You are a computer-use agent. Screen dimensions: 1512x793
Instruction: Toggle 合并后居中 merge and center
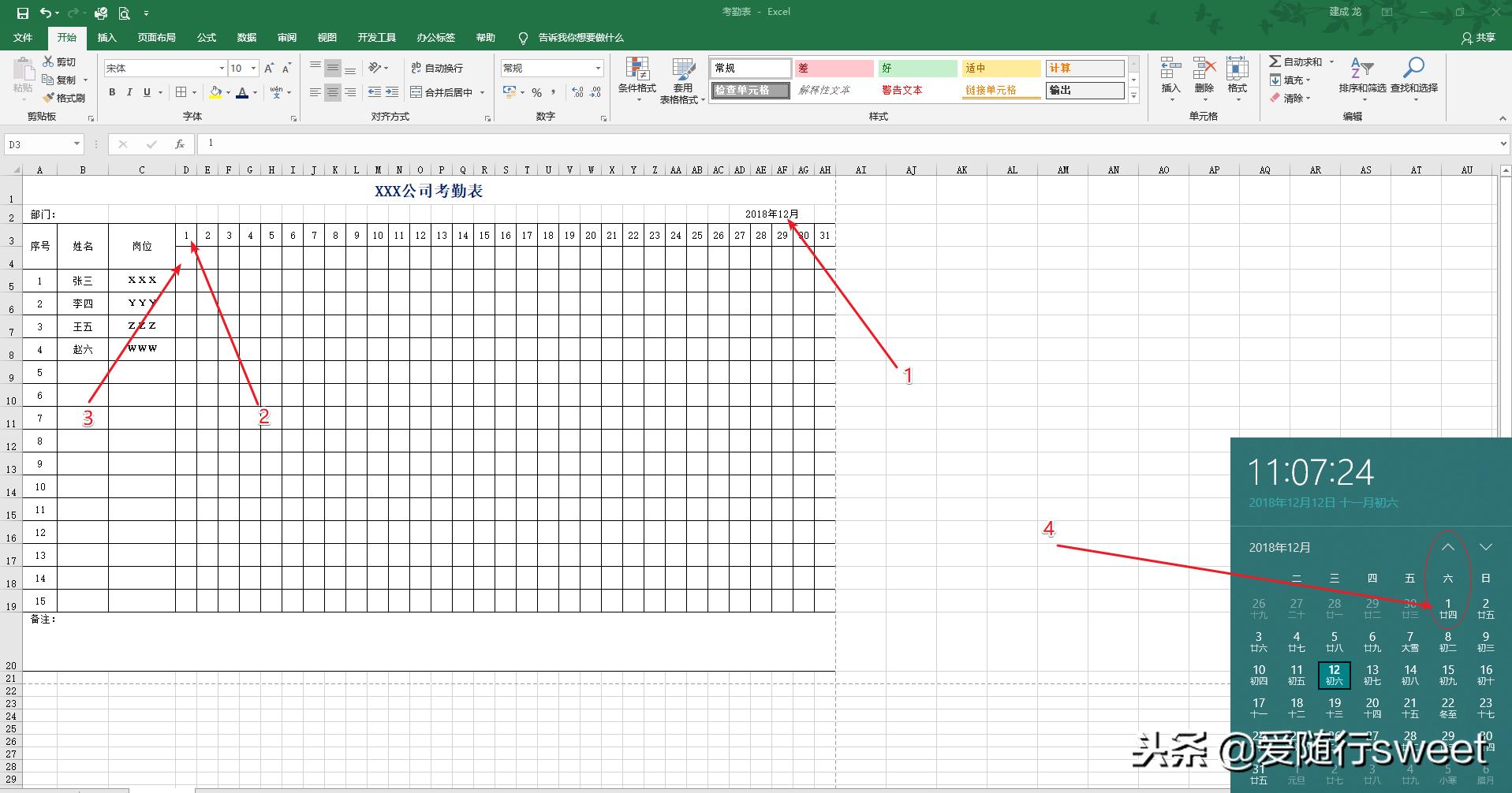click(x=442, y=92)
